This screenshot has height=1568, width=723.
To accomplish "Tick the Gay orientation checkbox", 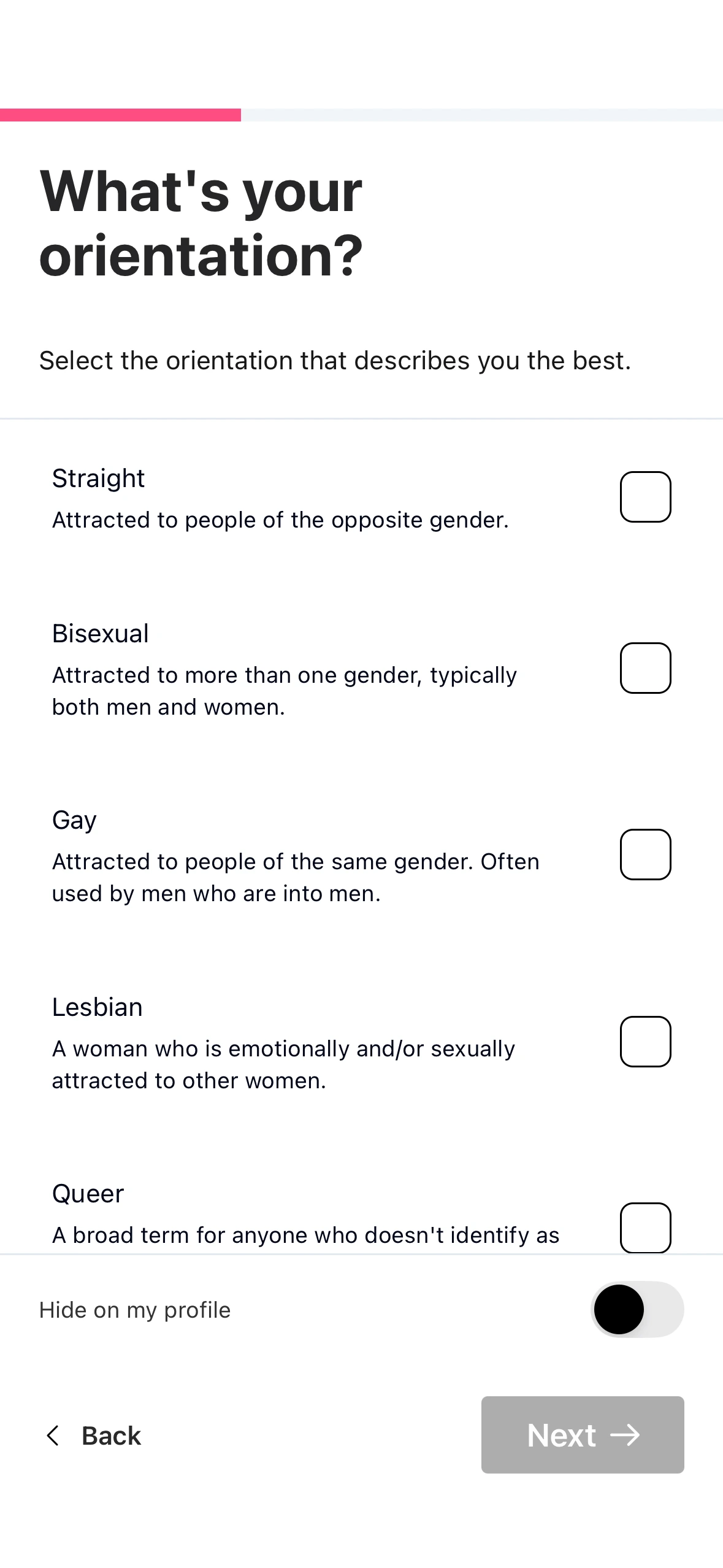I will (x=645, y=855).
